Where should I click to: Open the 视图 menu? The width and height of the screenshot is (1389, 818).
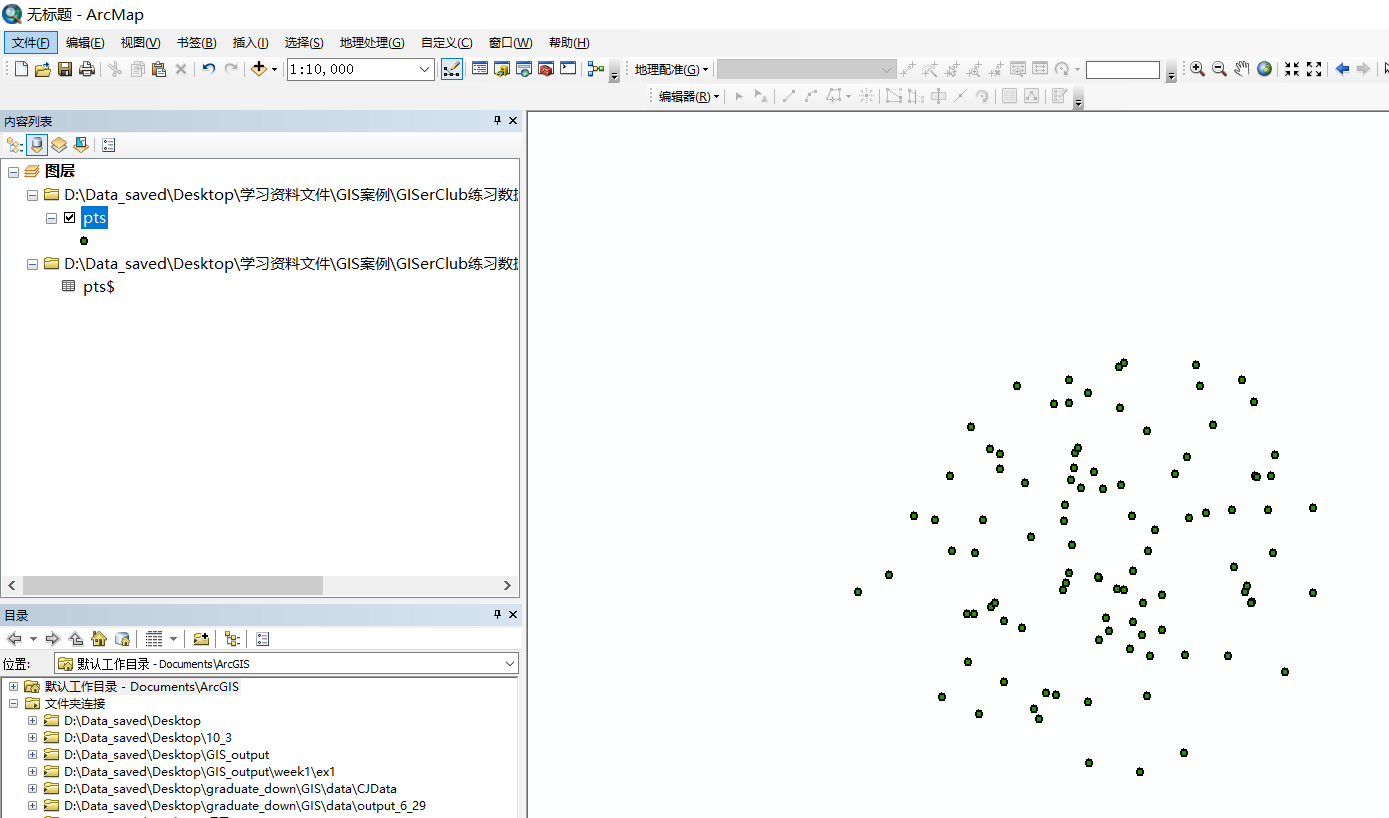click(x=140, y=42)
